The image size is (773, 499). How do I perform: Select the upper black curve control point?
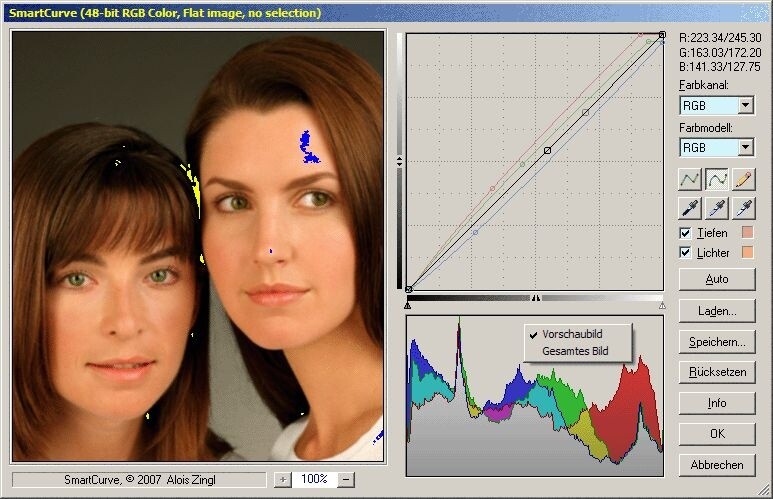pos(585,113)
